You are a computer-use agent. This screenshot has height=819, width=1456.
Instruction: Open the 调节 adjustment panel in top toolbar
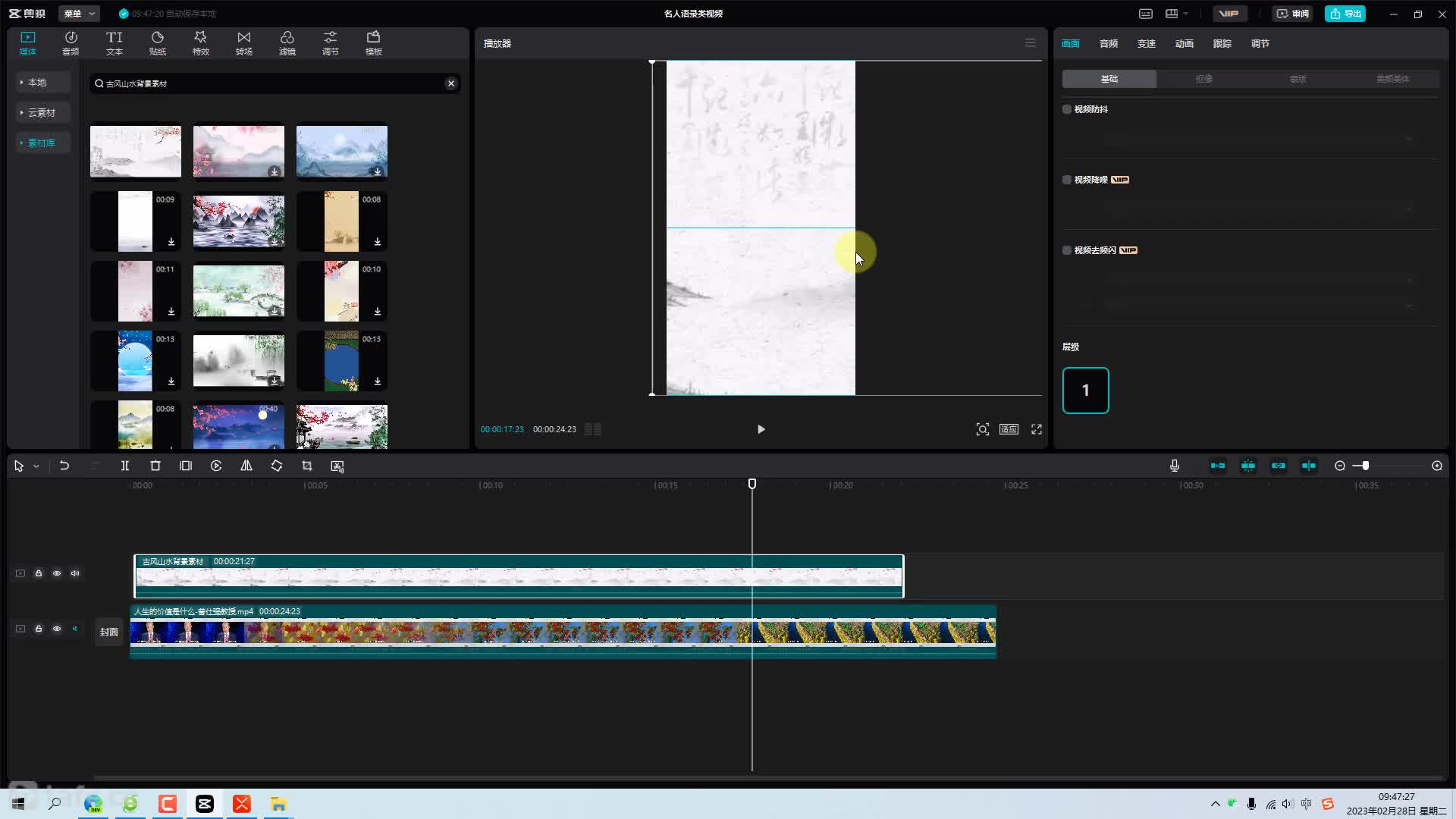click(330, 43)
